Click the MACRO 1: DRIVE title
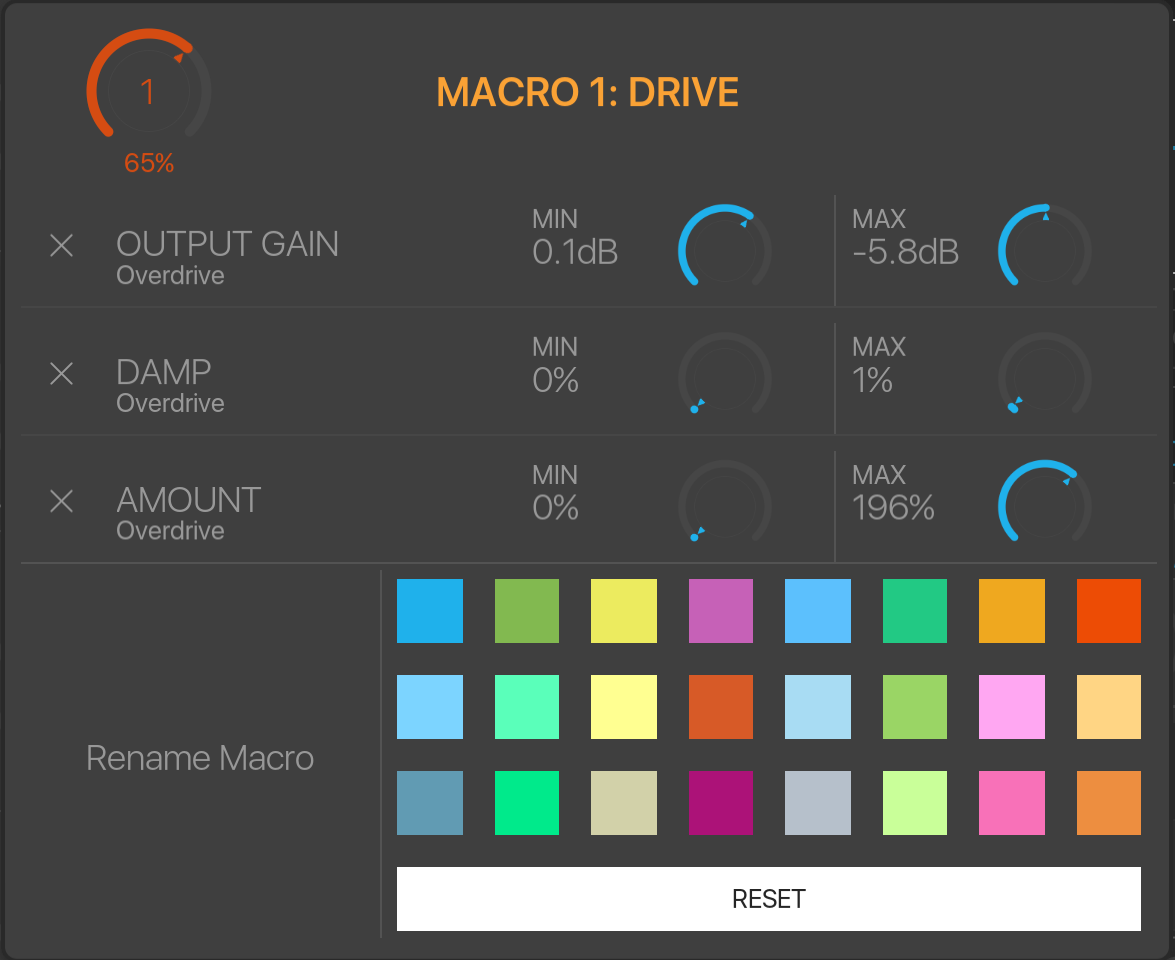 (x=588, y=92)
